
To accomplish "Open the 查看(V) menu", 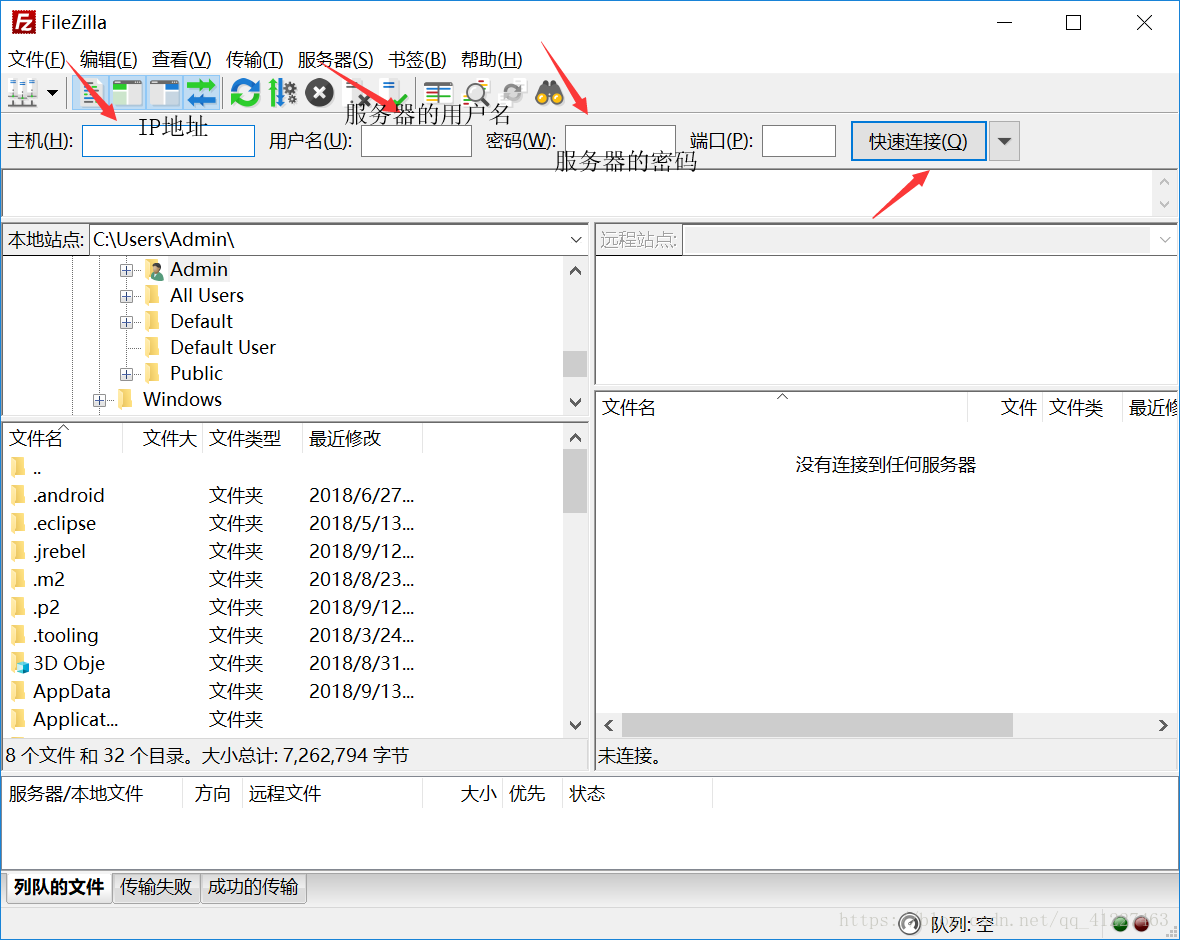I will (181, 59).
